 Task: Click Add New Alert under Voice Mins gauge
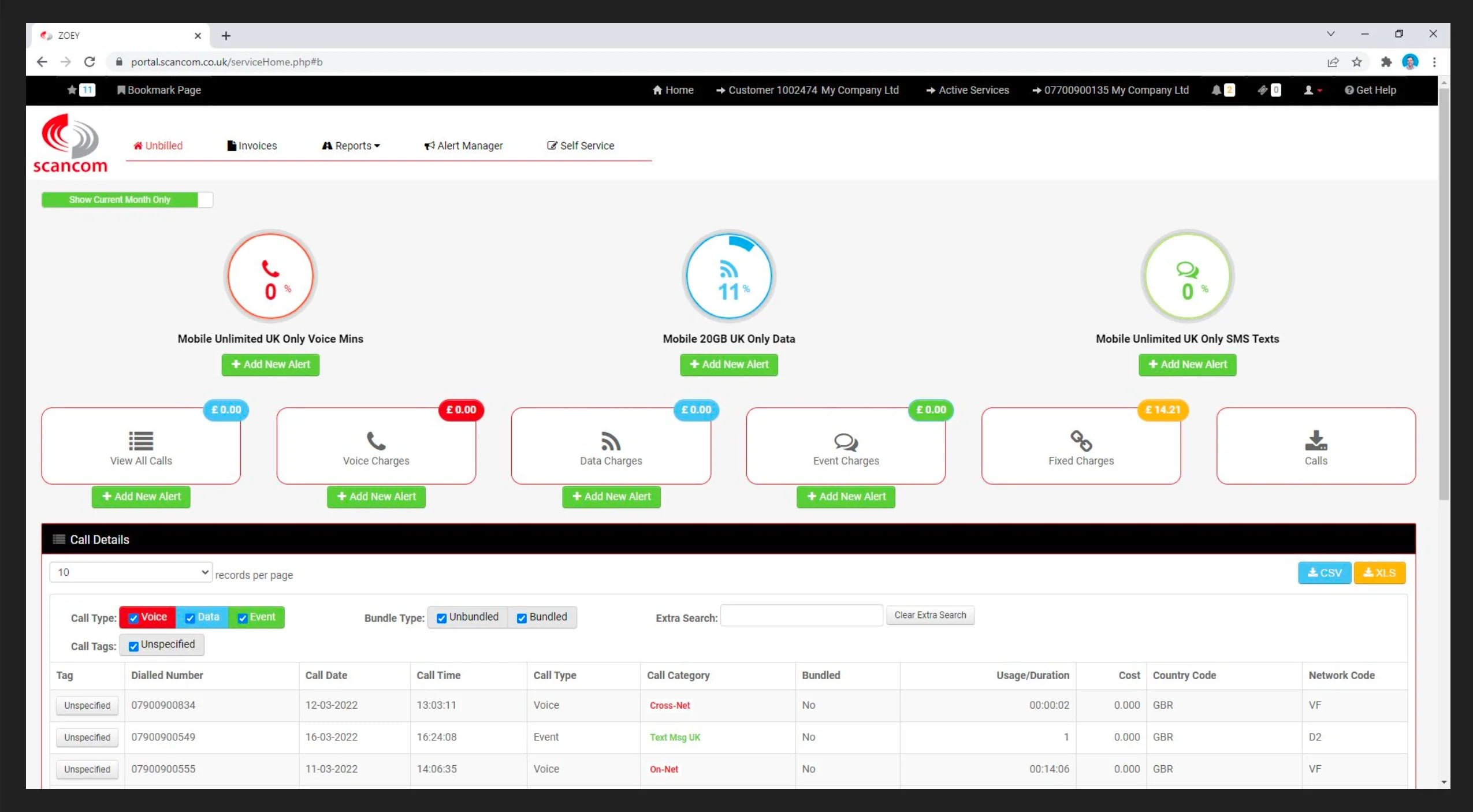270,364
